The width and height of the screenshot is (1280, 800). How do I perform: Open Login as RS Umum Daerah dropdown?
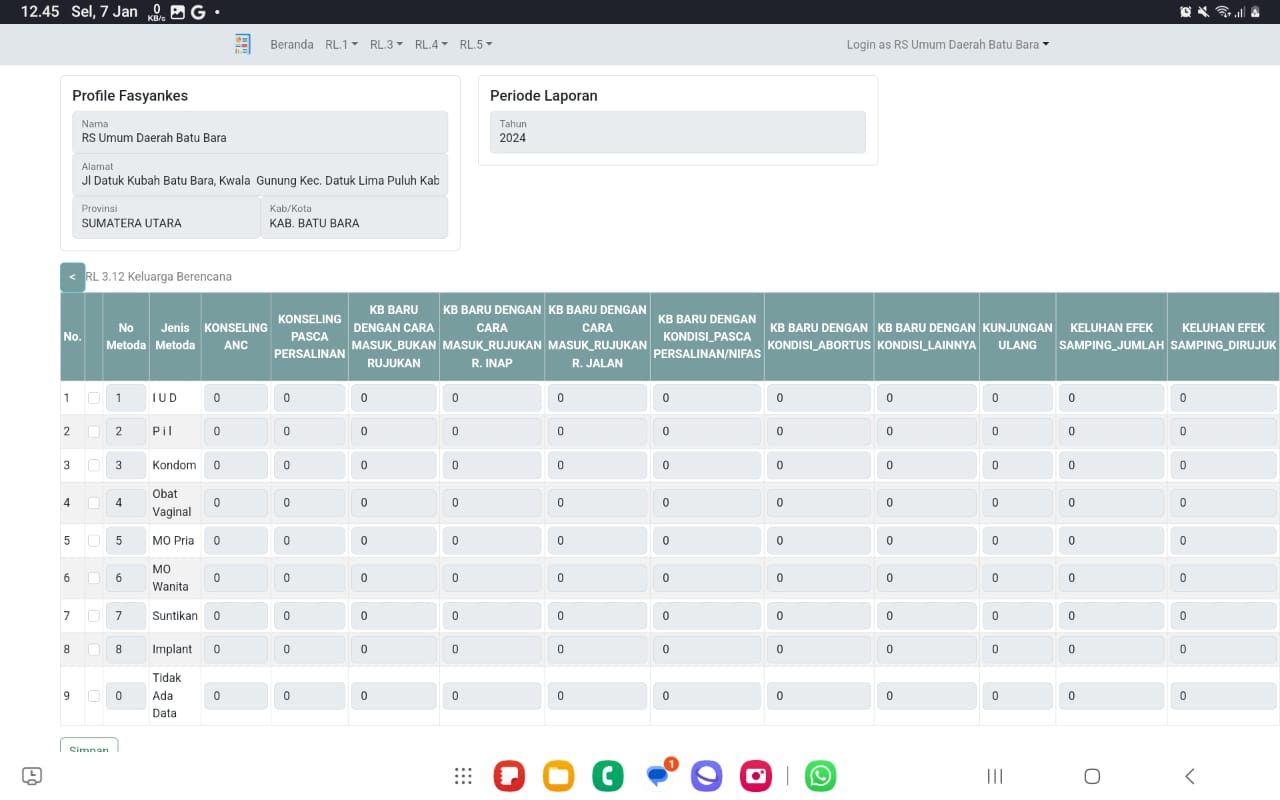[948, 44]
